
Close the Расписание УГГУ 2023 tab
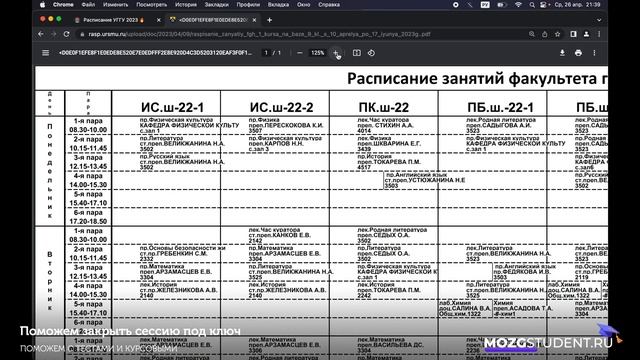point(159,20)
